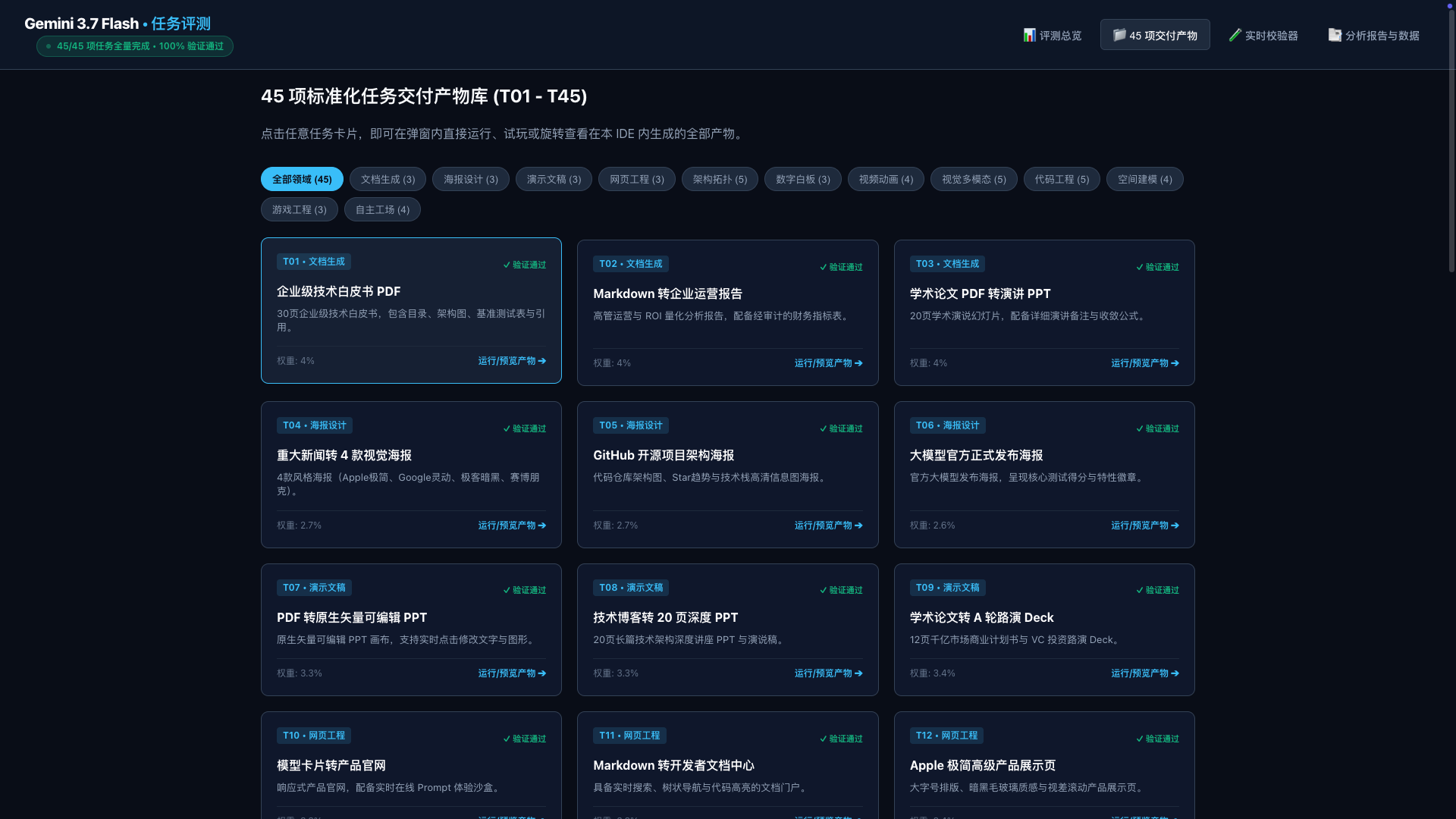The image size is (1456, 819).
Task: Run/preview T04 重大新闻转 4 款视觉海报 output
Action: coord(512,526)
